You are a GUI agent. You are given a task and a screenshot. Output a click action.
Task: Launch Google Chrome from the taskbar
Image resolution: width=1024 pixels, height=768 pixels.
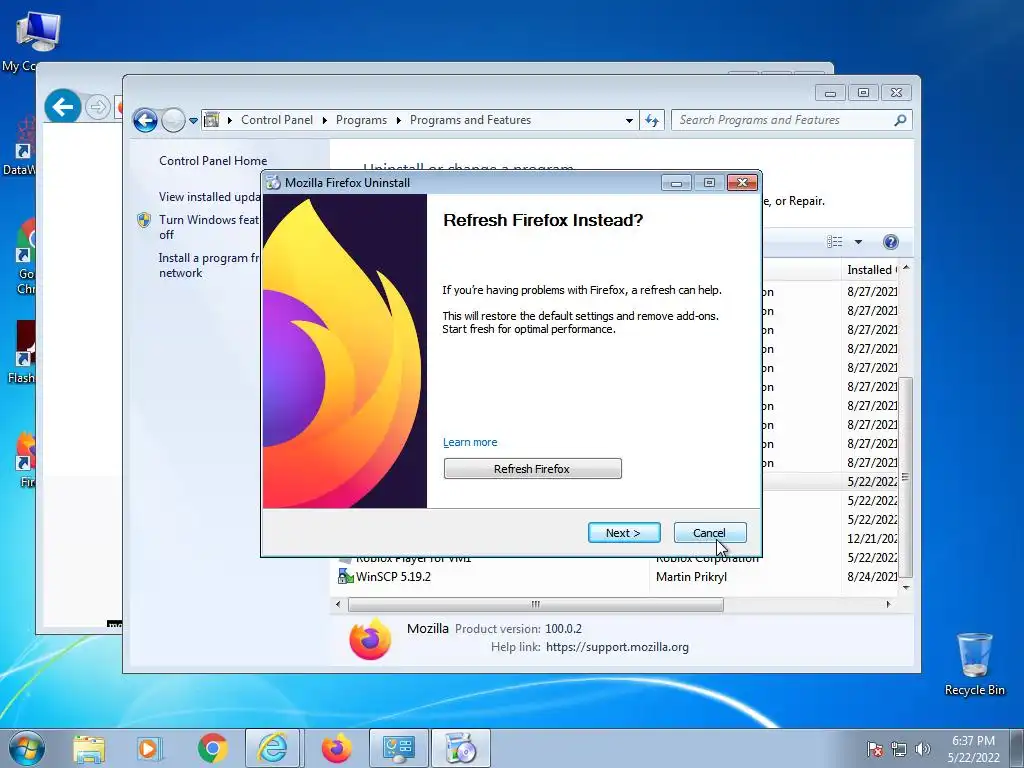click(212, 749)
